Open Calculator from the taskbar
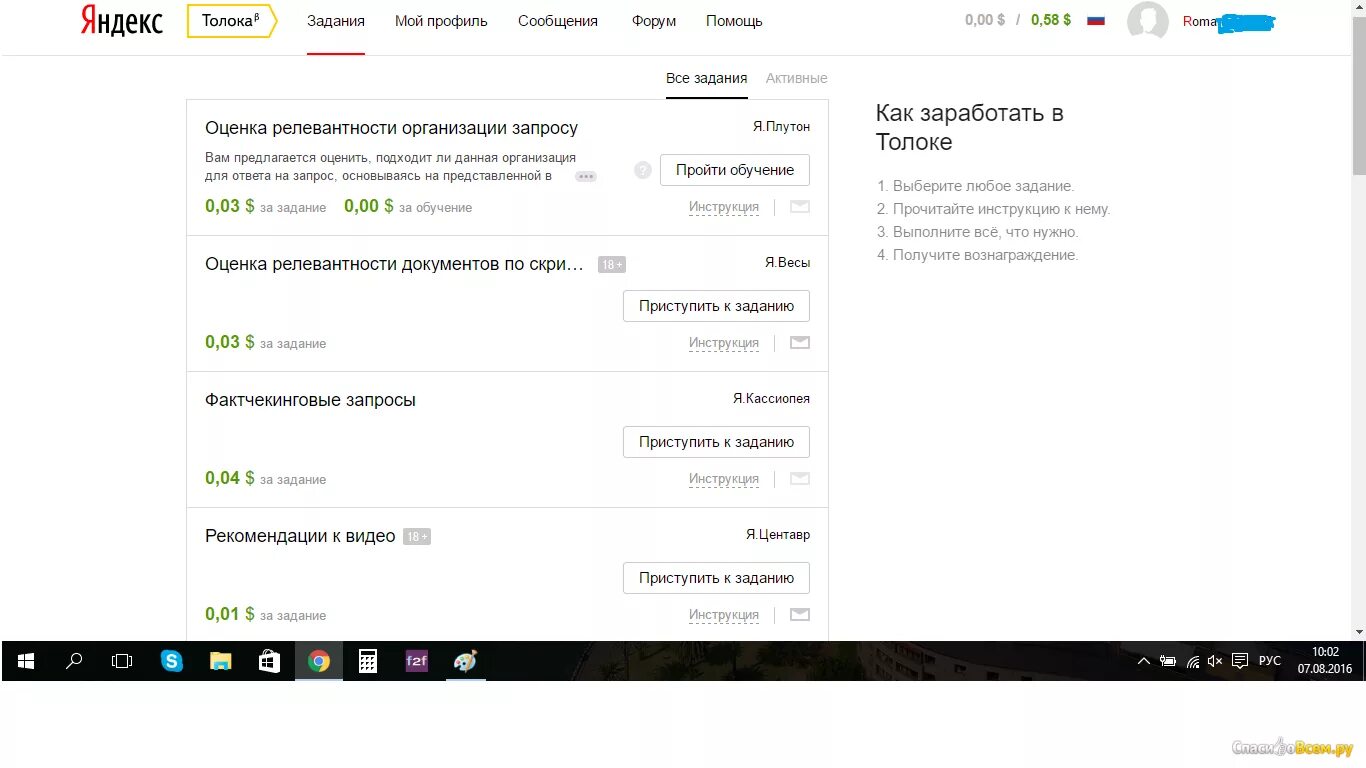 [x=368, y=661]
